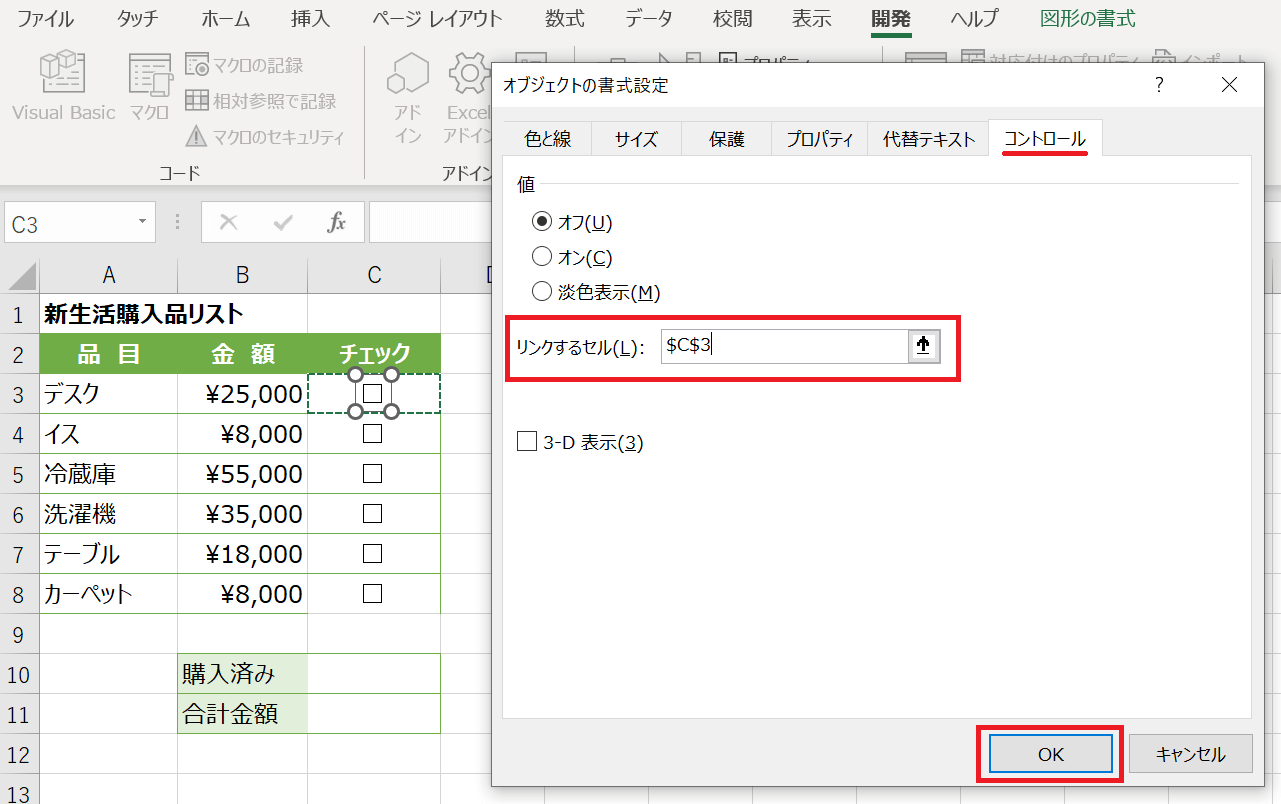
Task: Click the Cancel (キャンセル) button
Action: (1190, 755)
